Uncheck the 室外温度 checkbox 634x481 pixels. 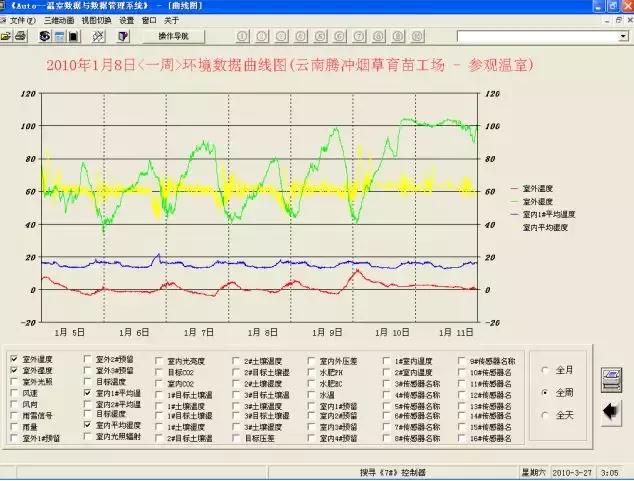point(14,359)
